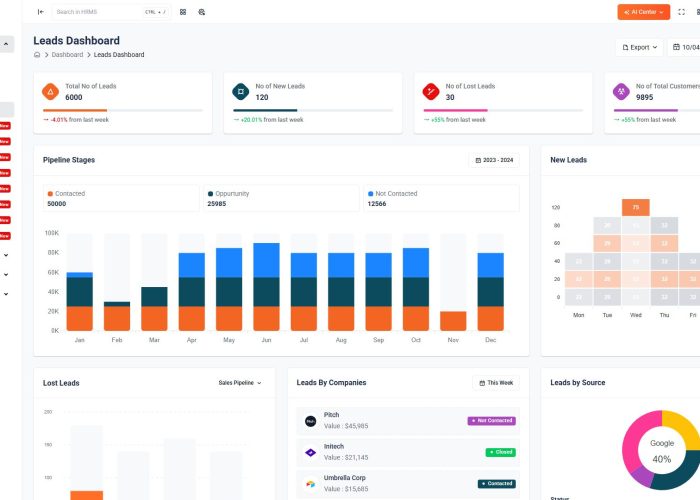Collapse the sidebar section with up chevron
The width and height of the screenshot is (700, 500).
pos(6,44)
